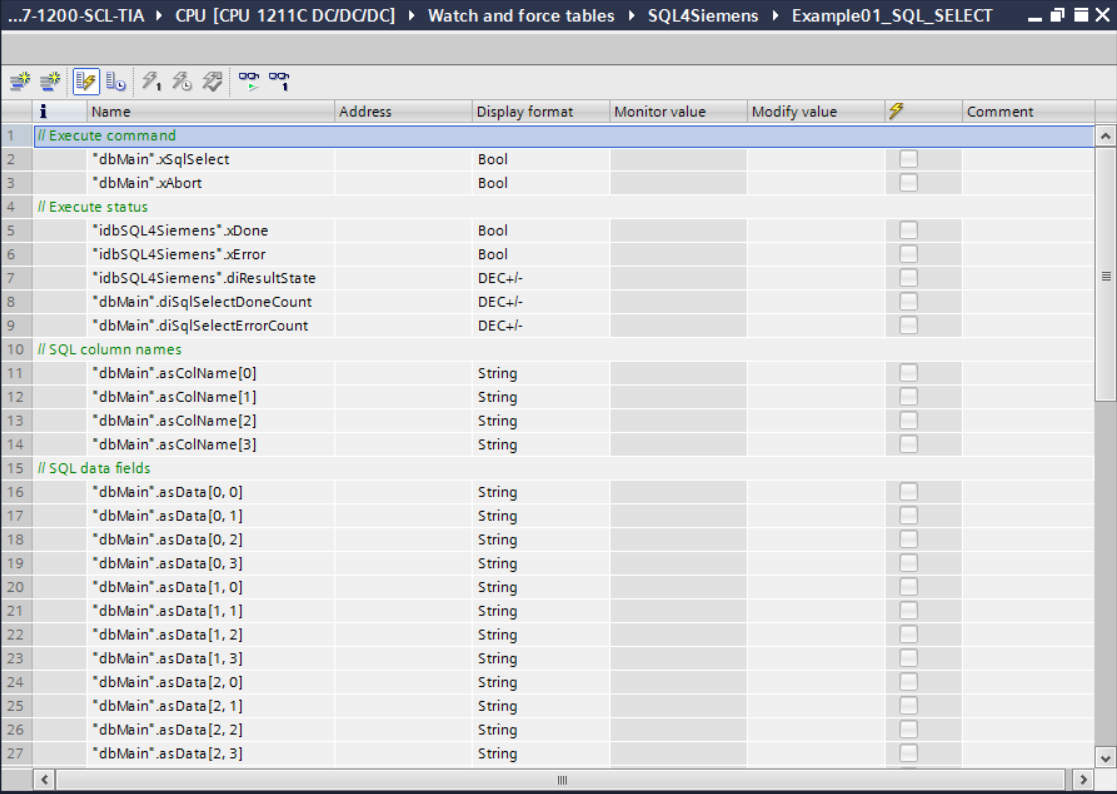
Task: Click the Monitor value column header
Action: pyautogui.click(x=678, y=111)
